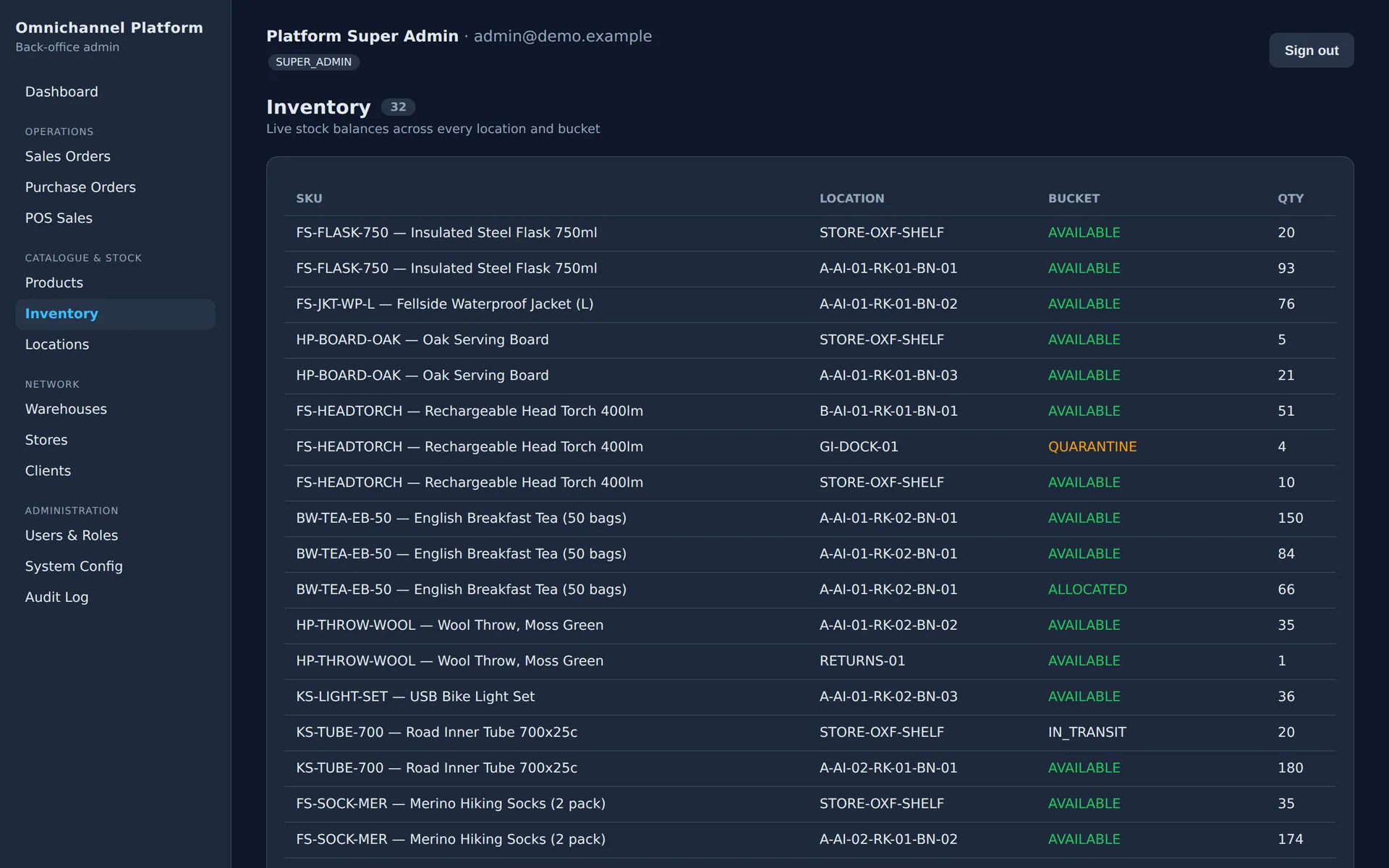Click the LOCATION column header
This screenshot has height=868, width=1389.
[x=851, y=198]
